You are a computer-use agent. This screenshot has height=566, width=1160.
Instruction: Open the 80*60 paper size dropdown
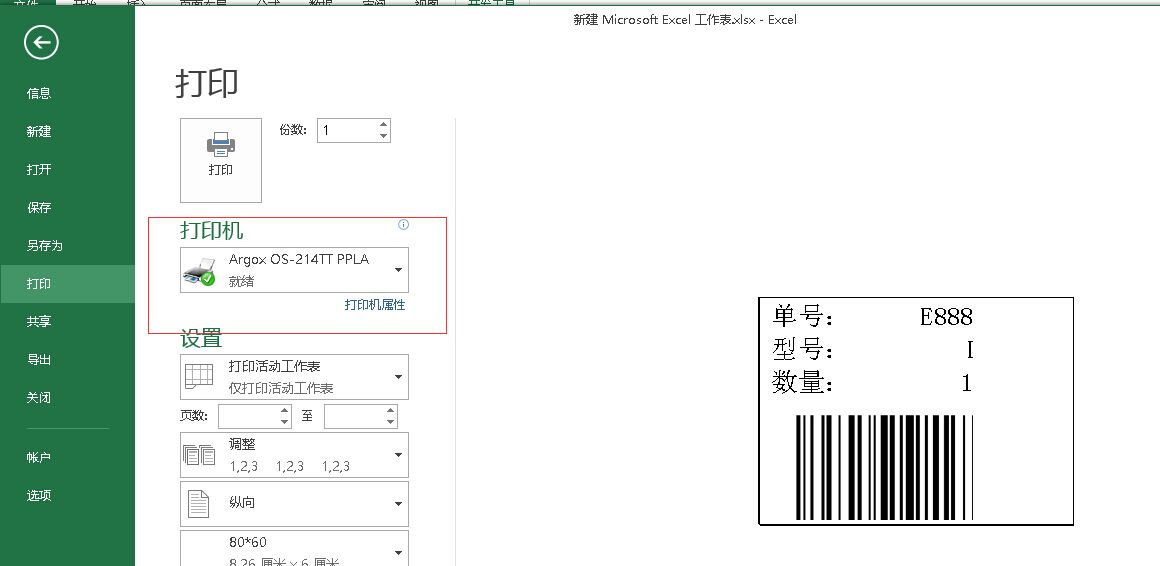[294, 549]
